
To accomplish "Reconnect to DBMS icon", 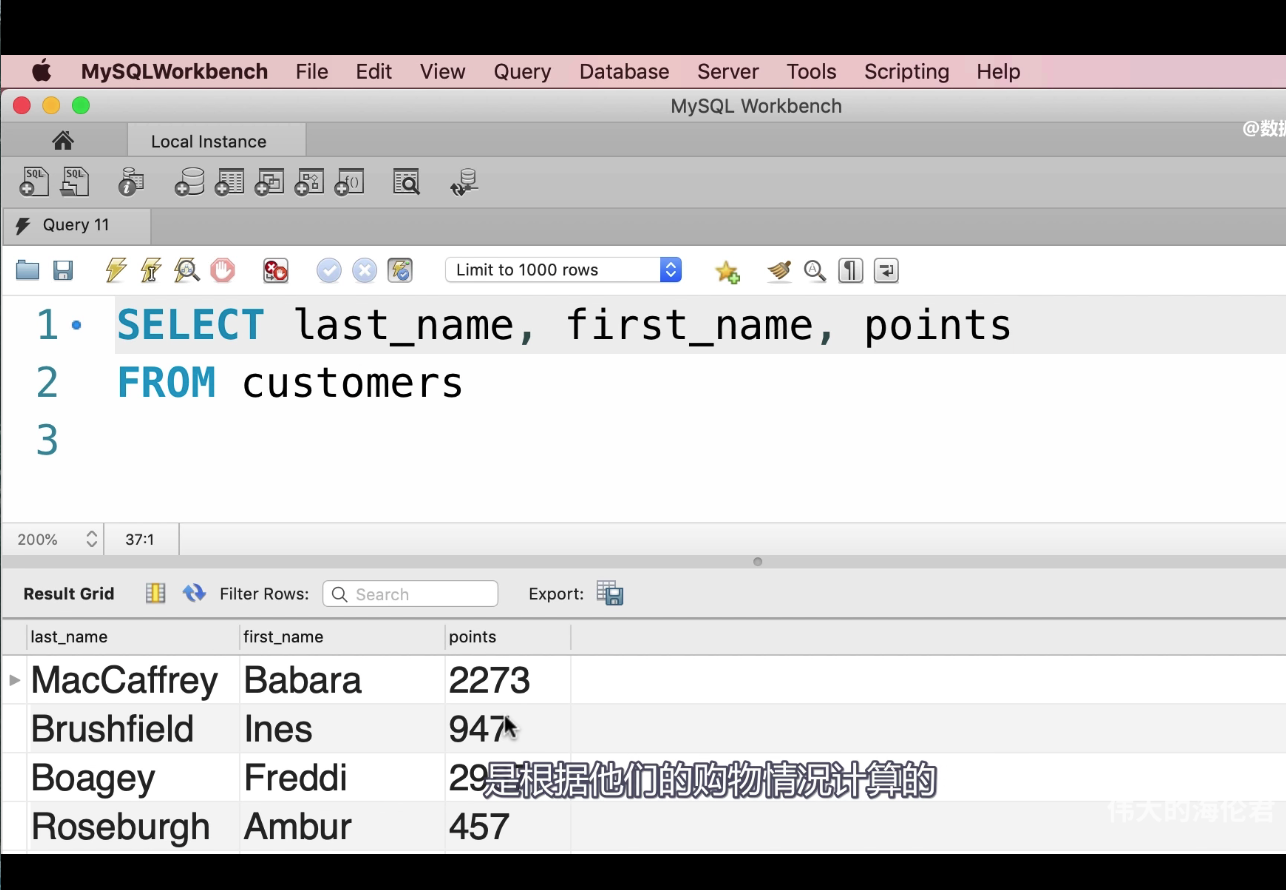I will [464, 182].
